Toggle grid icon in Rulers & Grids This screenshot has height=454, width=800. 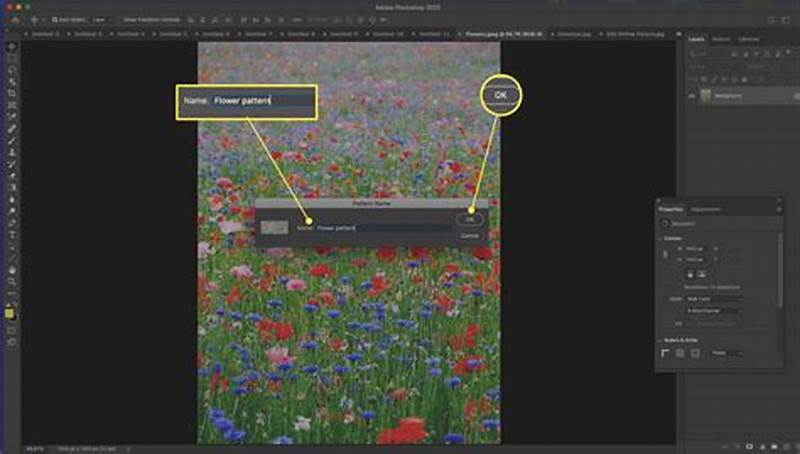(680, 353)
